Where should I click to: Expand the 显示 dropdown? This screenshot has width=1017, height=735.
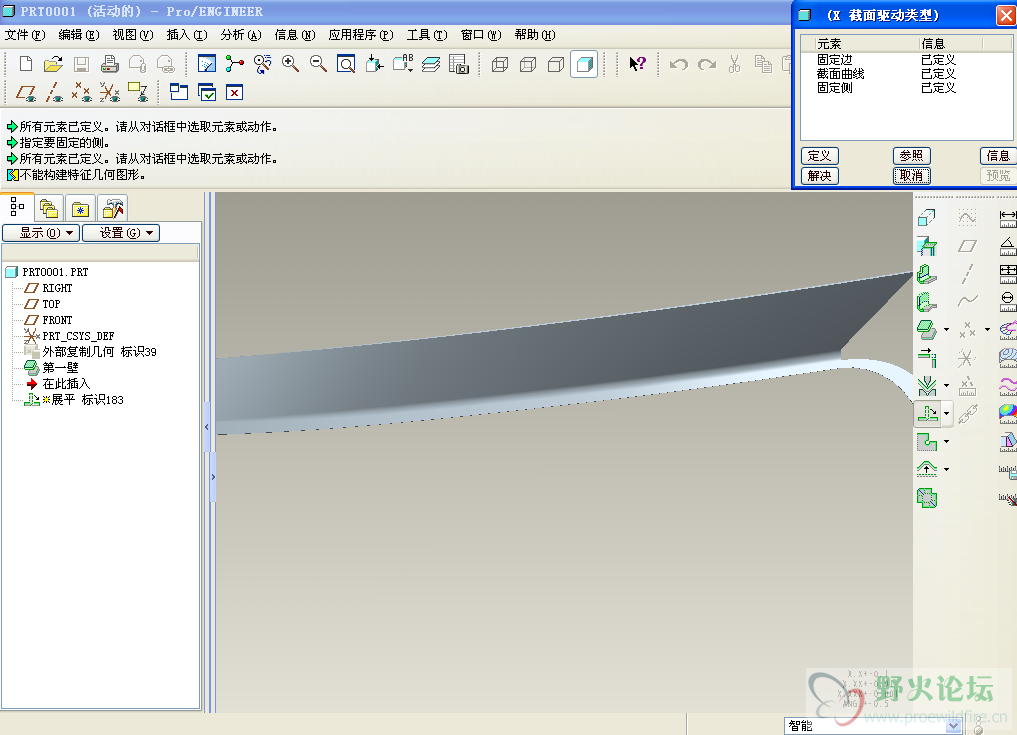(x=42, y=233)
